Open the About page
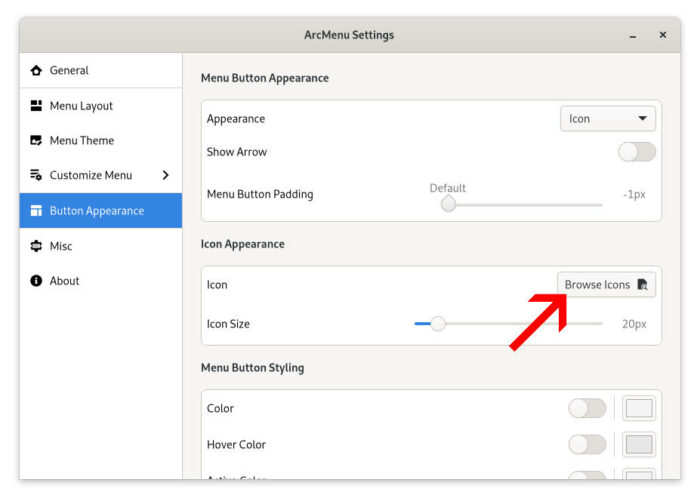 pos(101,281)
